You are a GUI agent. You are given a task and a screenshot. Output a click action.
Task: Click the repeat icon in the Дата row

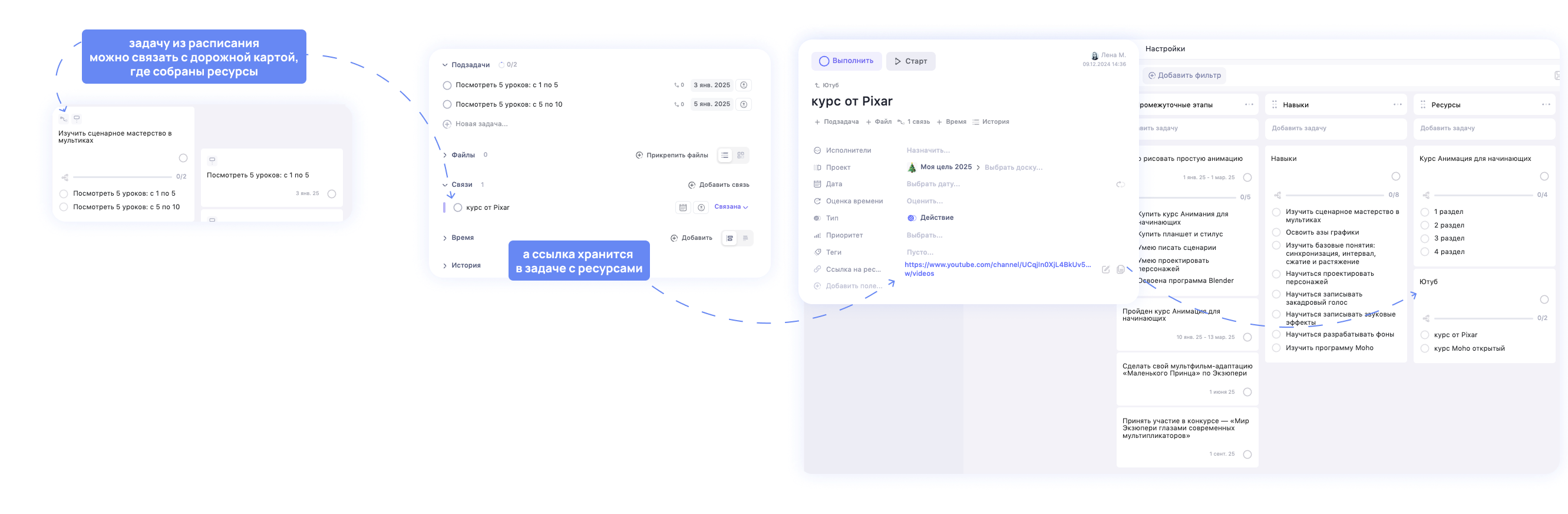1120,184
